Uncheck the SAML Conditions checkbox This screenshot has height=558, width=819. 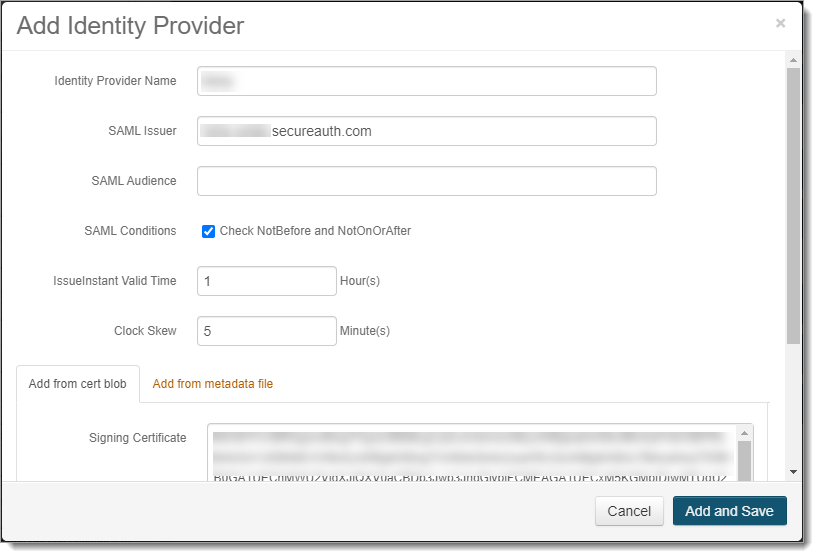208,231
